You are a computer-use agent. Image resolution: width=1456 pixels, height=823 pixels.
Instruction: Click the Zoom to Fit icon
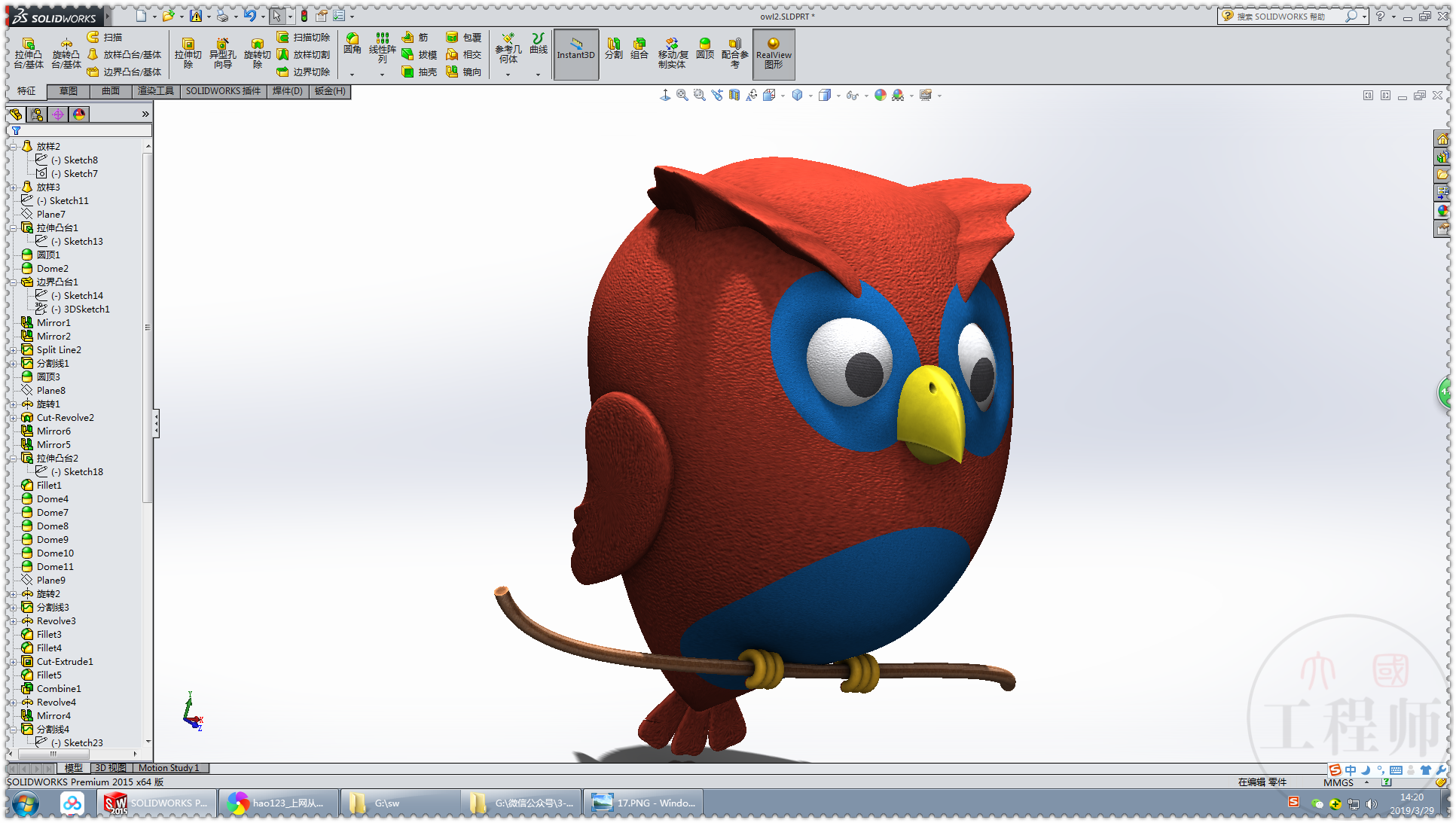point(682,96)
